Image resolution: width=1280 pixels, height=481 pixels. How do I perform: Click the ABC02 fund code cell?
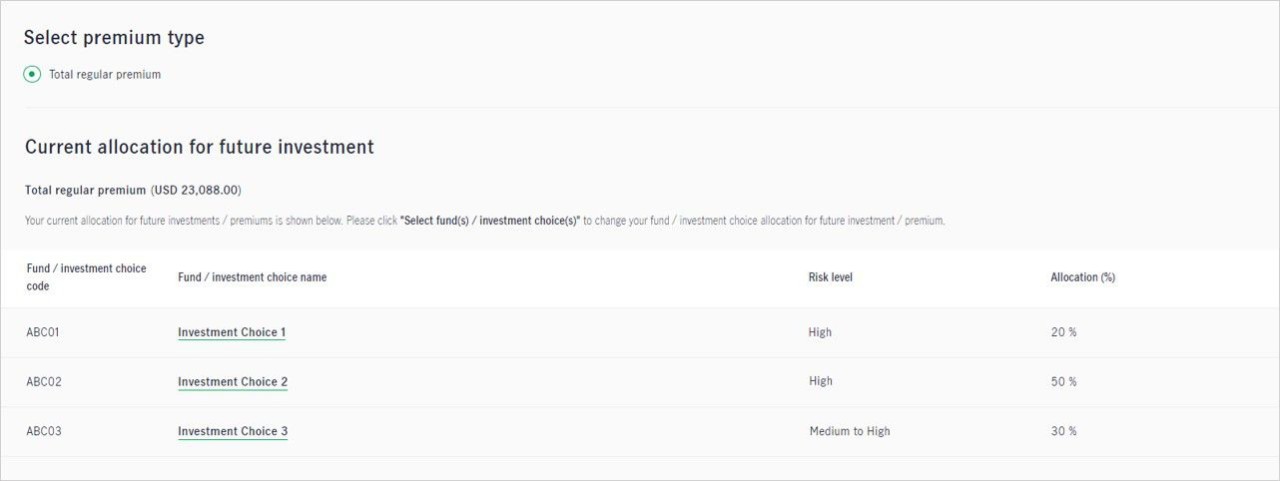pyautogui.click(x=44, y=382)
